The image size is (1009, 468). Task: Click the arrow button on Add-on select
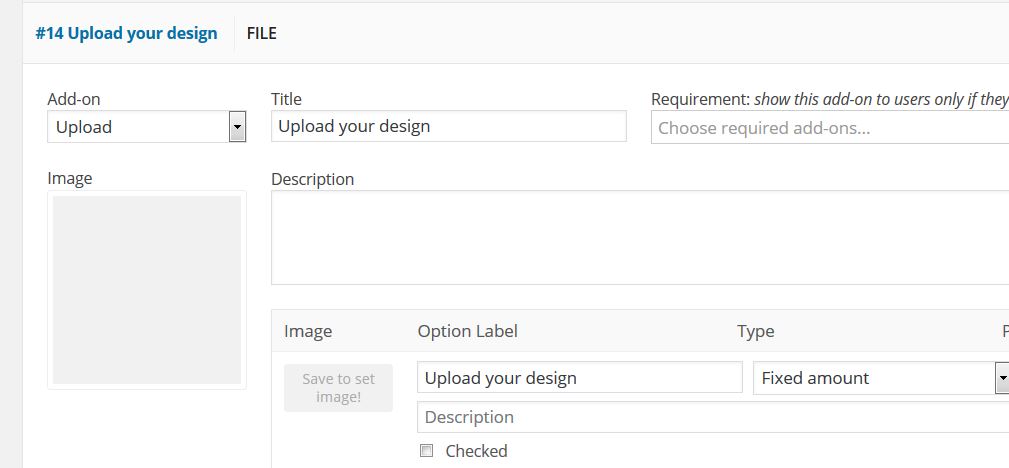[x=237, y=127]
